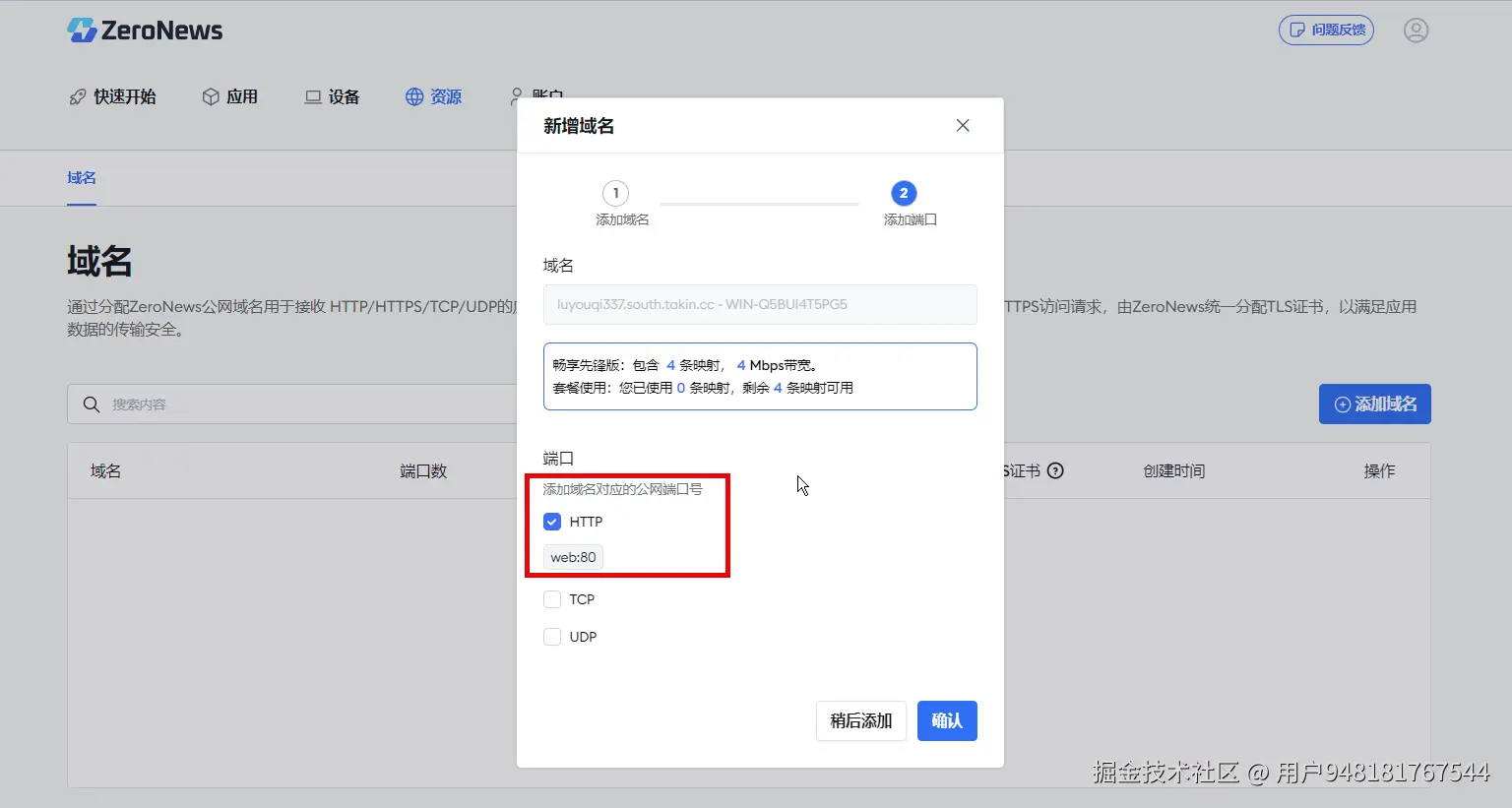
Task: Click the ZeroNews logo
Action: 145,30
